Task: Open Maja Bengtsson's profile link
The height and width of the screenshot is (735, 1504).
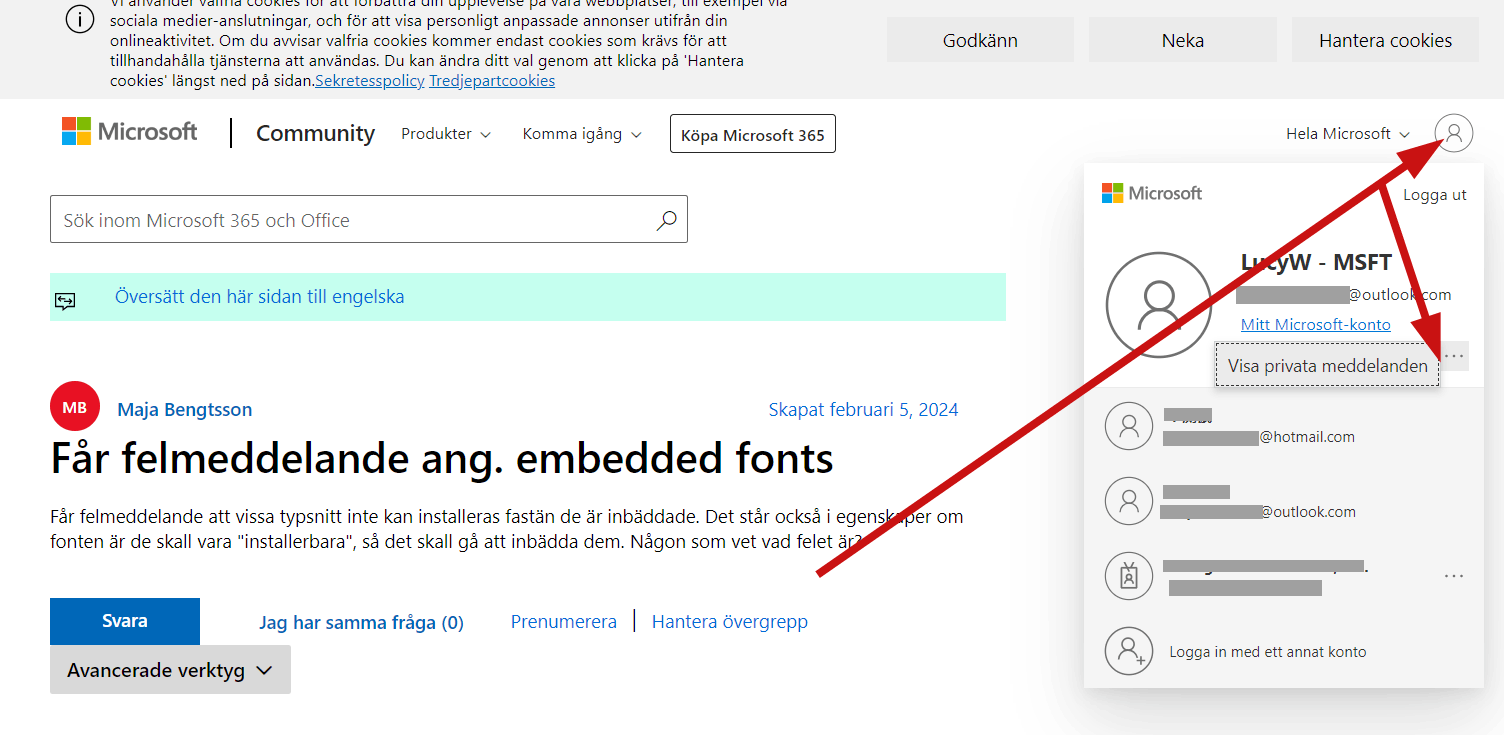Action: click(185, 410)
